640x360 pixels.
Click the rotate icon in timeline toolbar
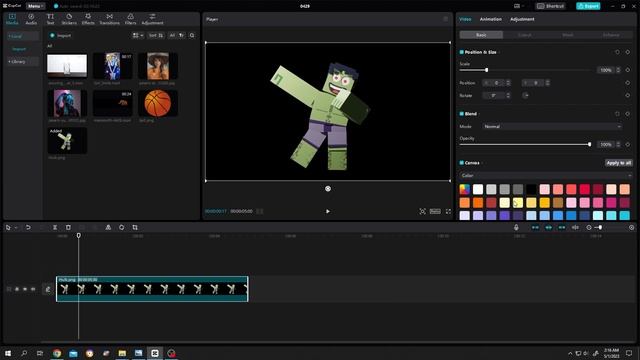122,227
